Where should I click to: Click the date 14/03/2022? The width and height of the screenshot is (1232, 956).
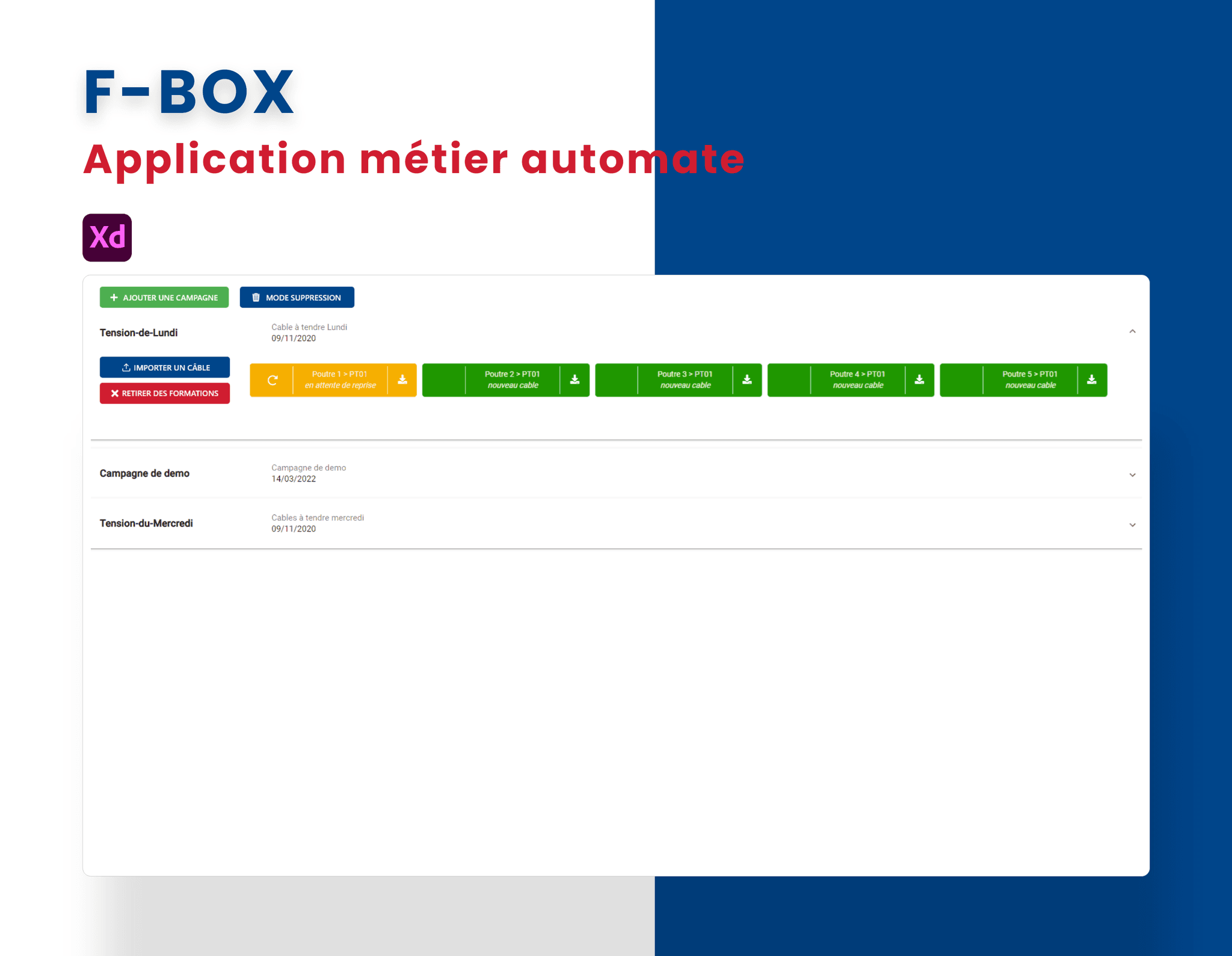[x=294, y=479]
